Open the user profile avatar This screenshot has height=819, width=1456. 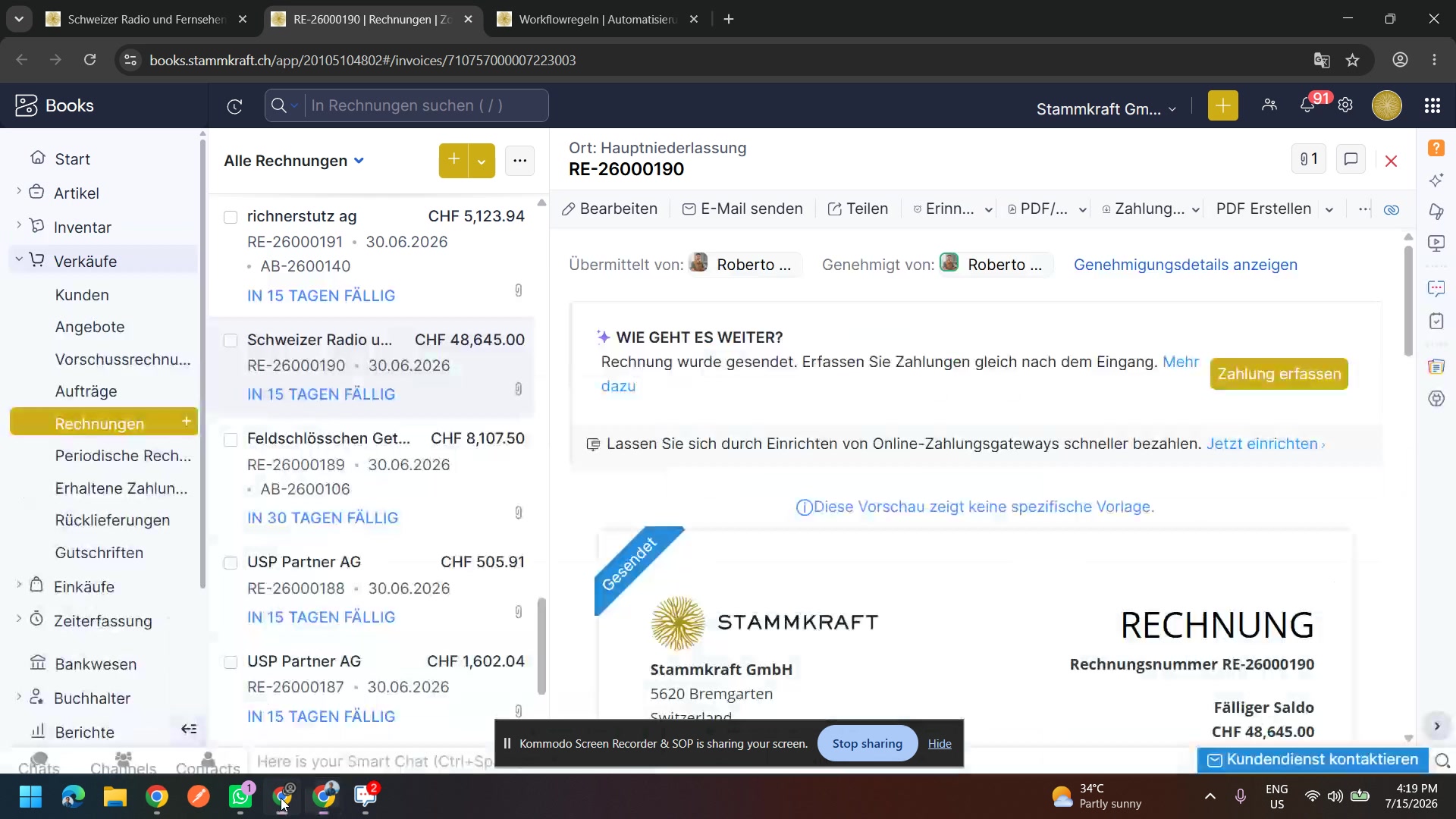point(1387,106)
